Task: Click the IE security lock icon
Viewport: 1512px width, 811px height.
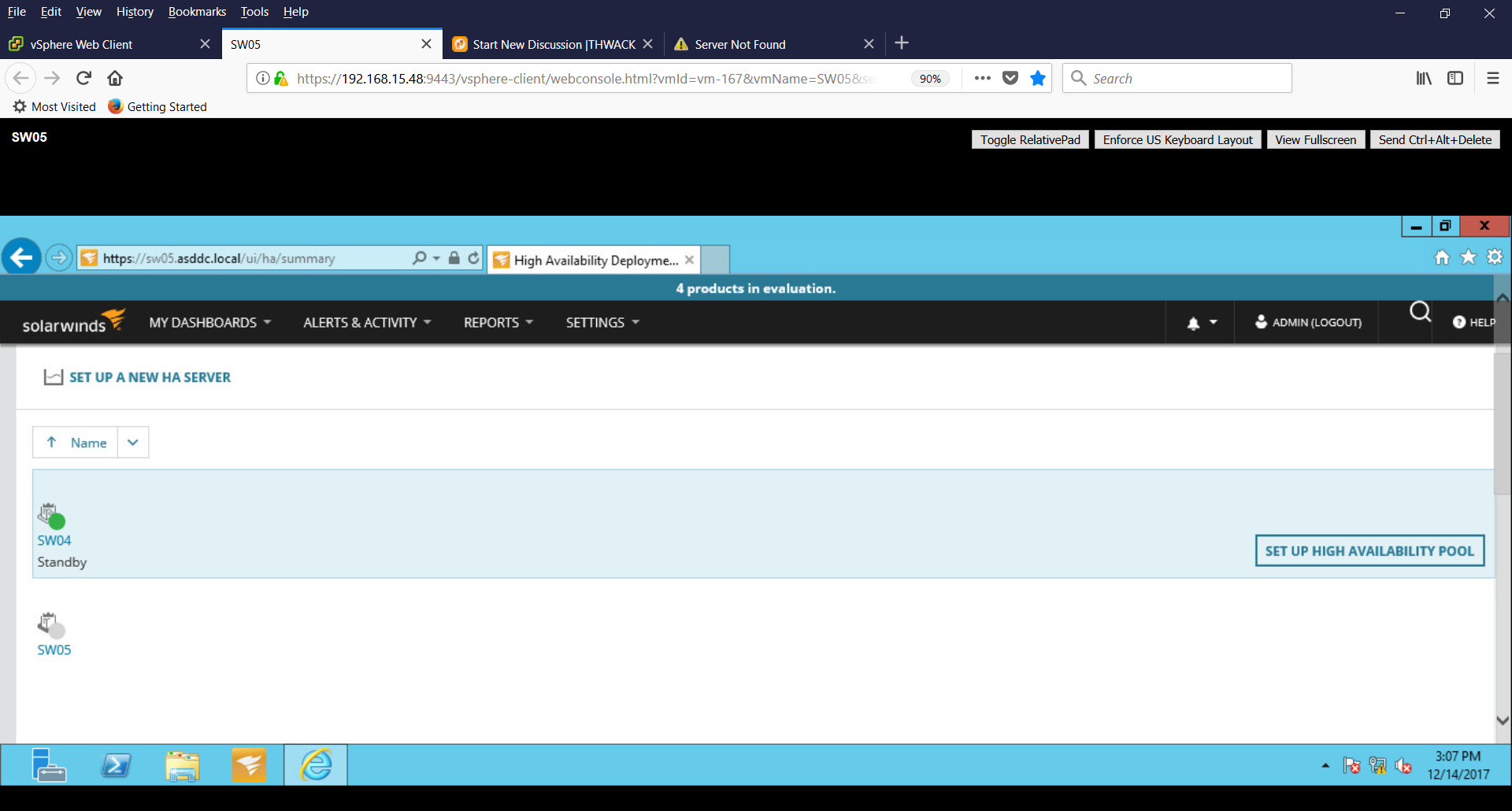Action: (x=454, y=258)
